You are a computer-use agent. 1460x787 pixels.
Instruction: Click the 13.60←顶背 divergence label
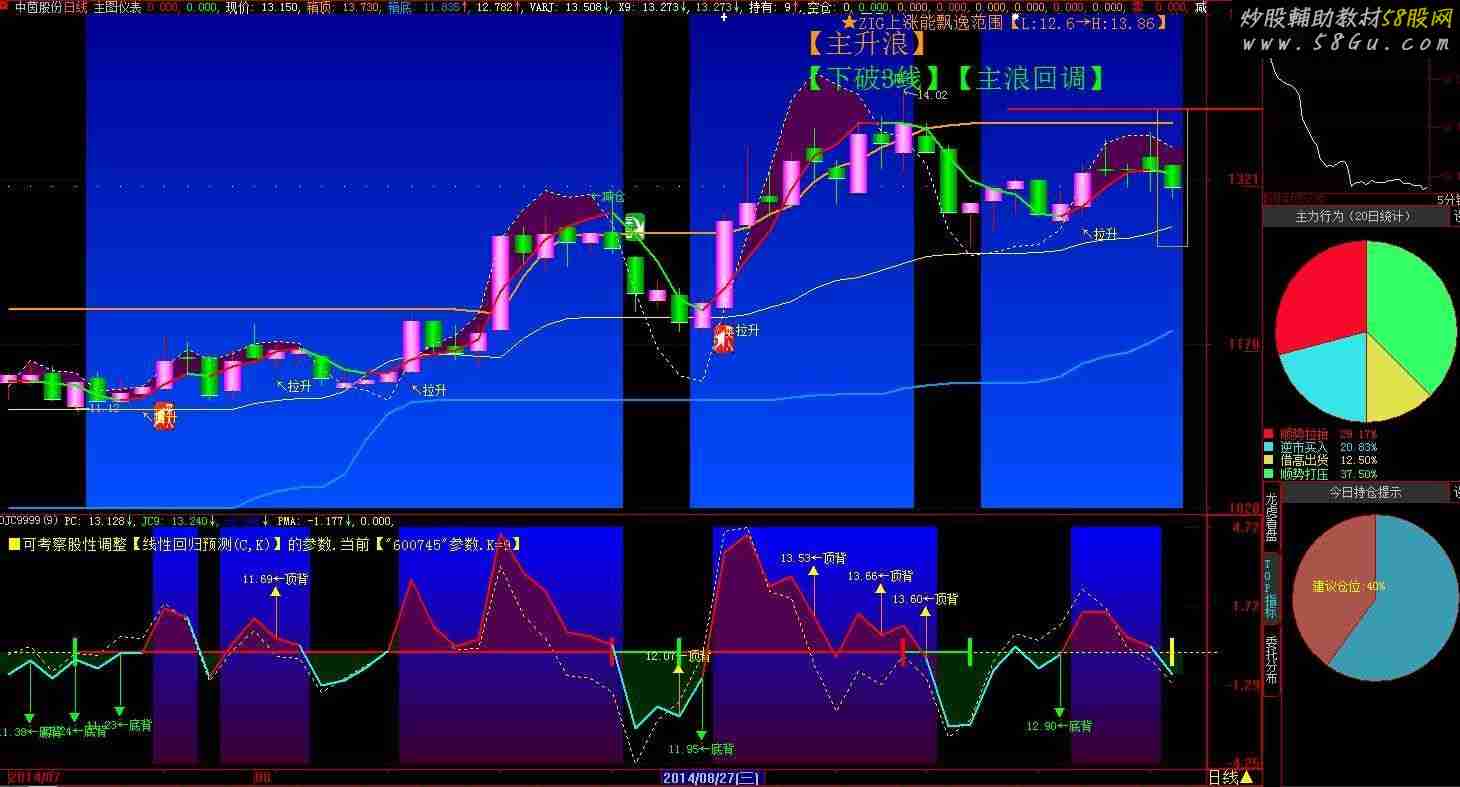pyautogui.click(x=925, y=600)
